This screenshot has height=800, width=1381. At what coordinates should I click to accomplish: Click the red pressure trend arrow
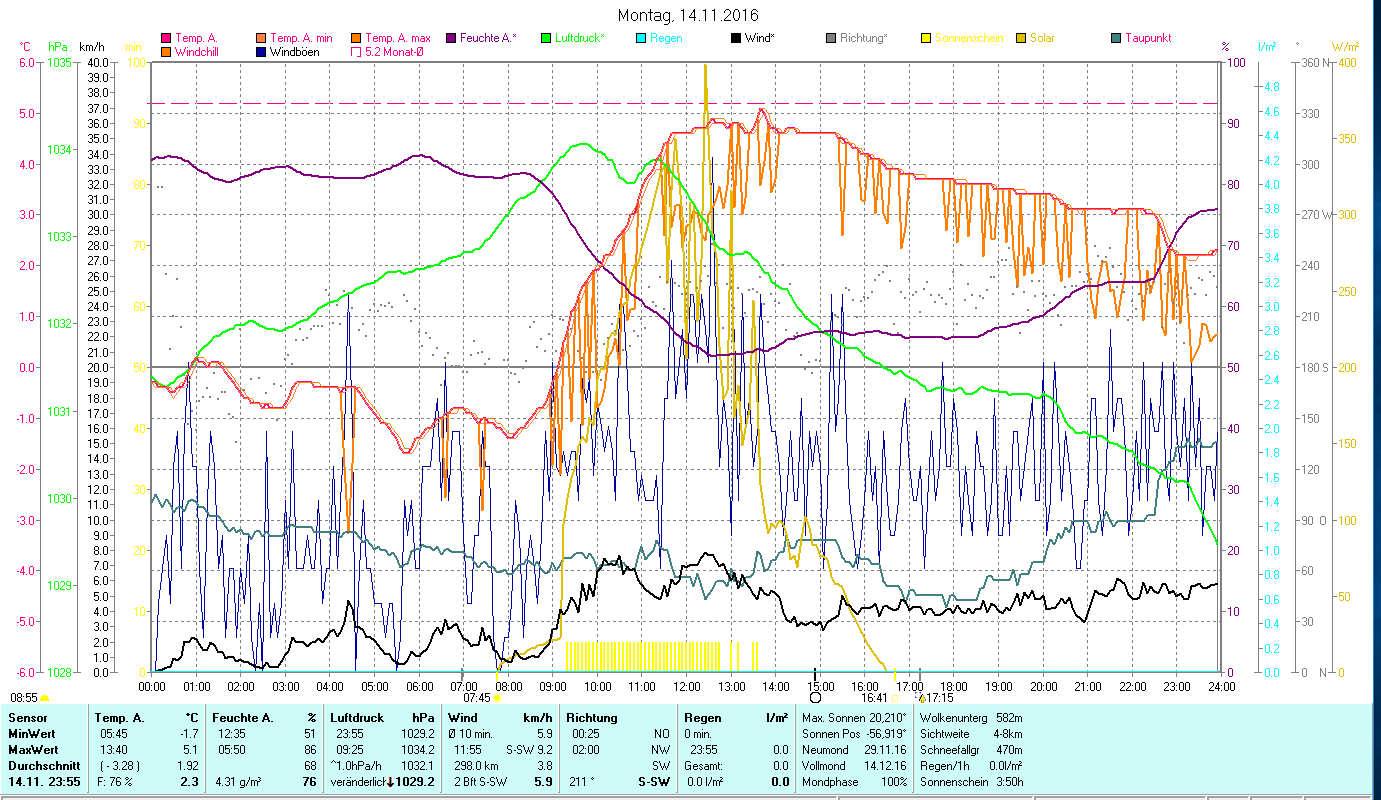click(x=390, y=782)
